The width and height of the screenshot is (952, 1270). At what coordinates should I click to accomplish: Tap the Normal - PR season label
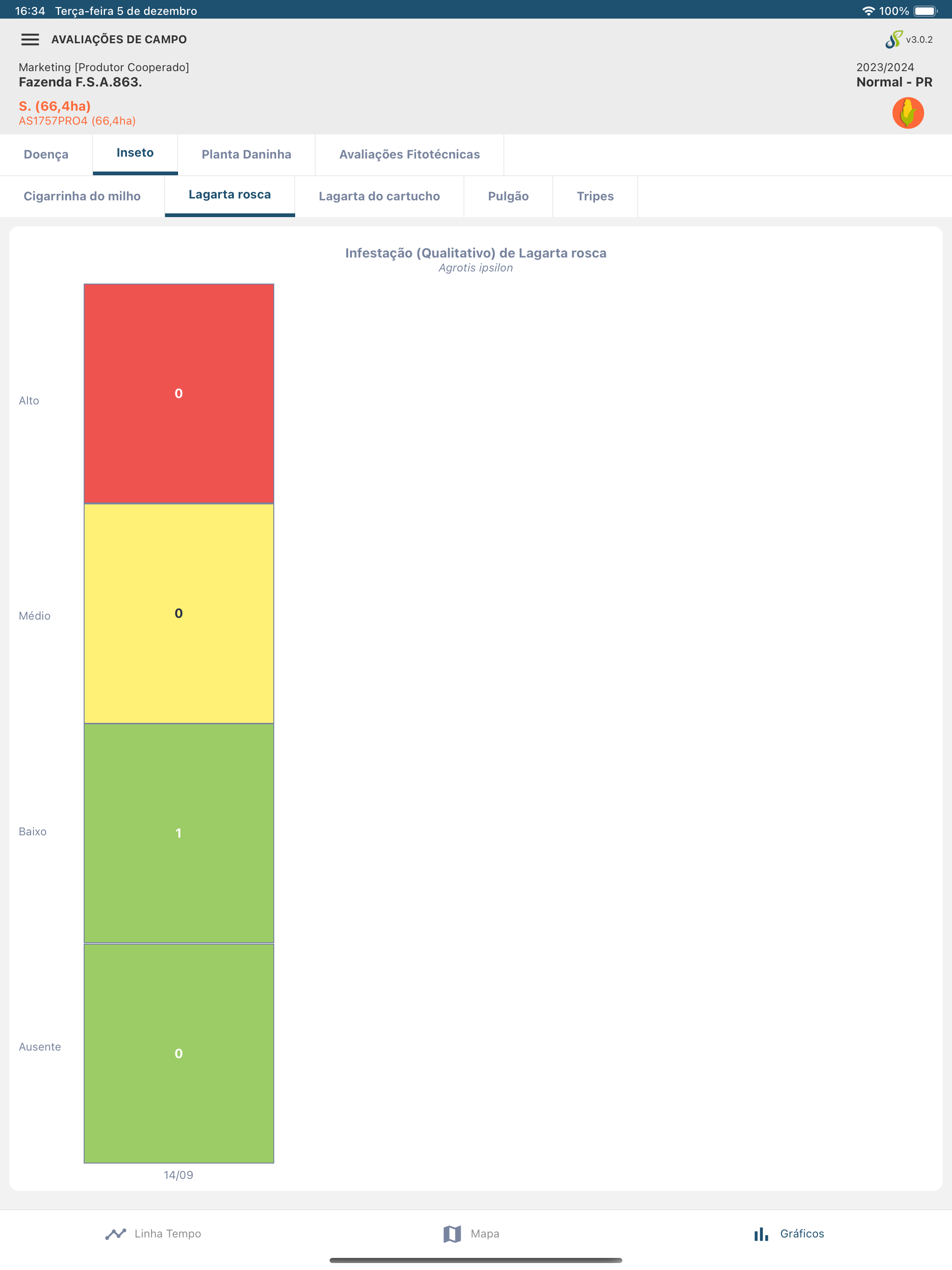pyautogui.click(x=894, y=82)
